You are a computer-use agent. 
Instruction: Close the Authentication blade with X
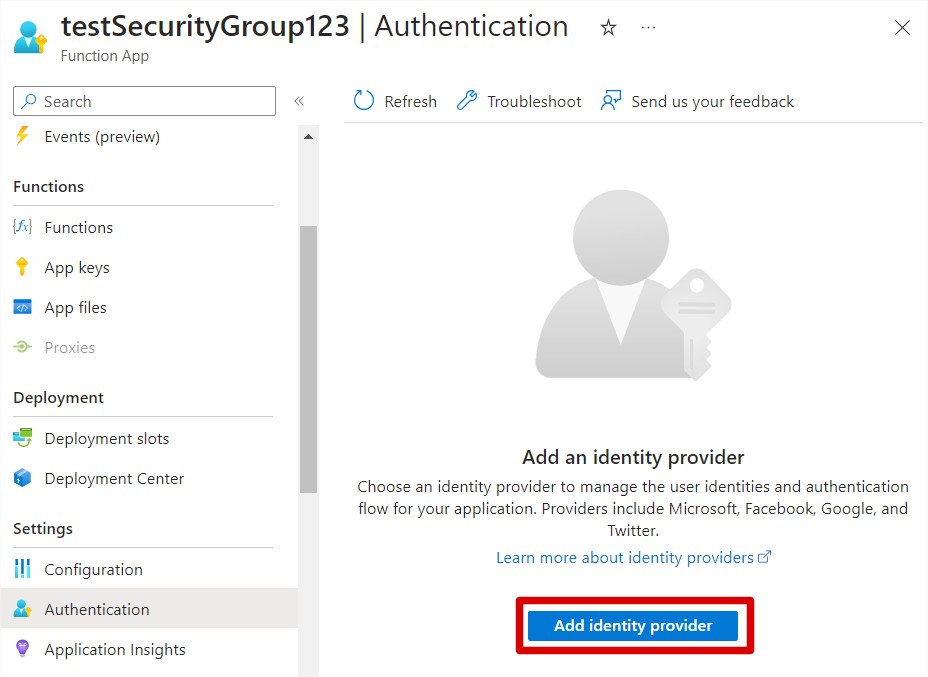click(x=902, y=28)
